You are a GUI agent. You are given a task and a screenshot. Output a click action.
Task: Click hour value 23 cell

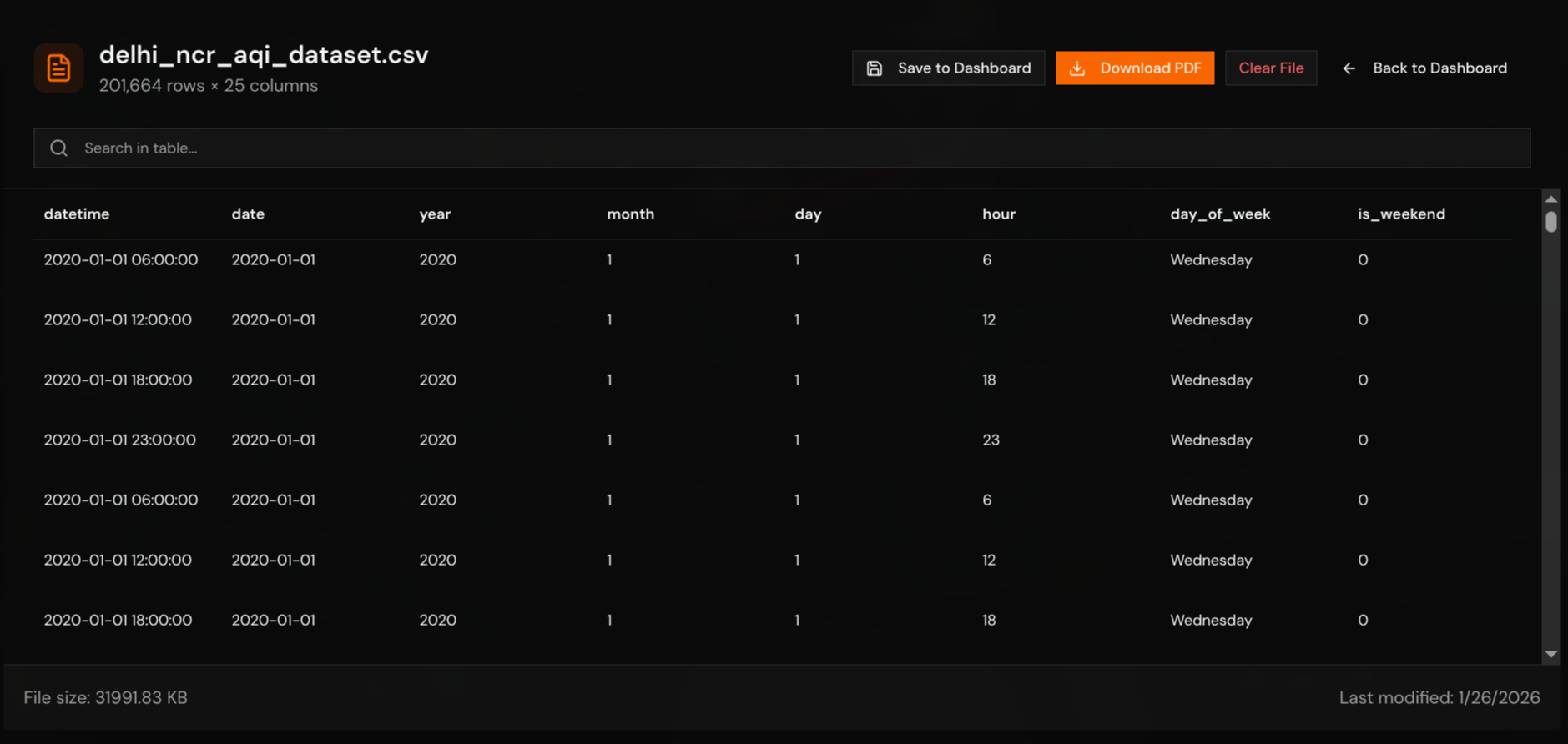(x=991, y=440)
